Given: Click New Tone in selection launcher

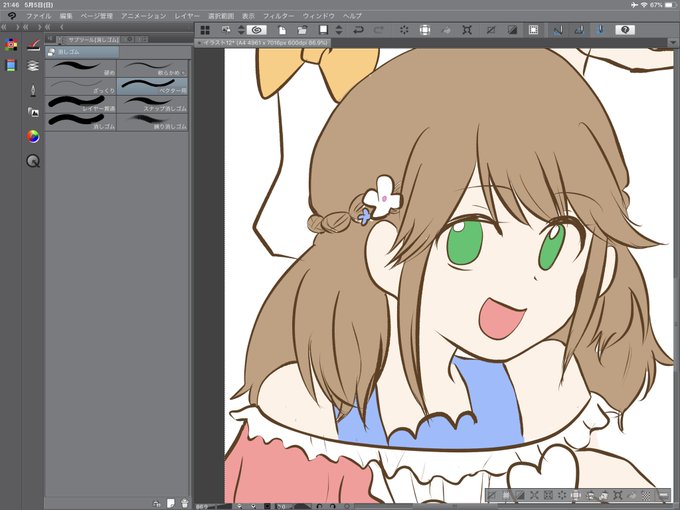Looking at the screenshot, I should [x=646, y=495].
